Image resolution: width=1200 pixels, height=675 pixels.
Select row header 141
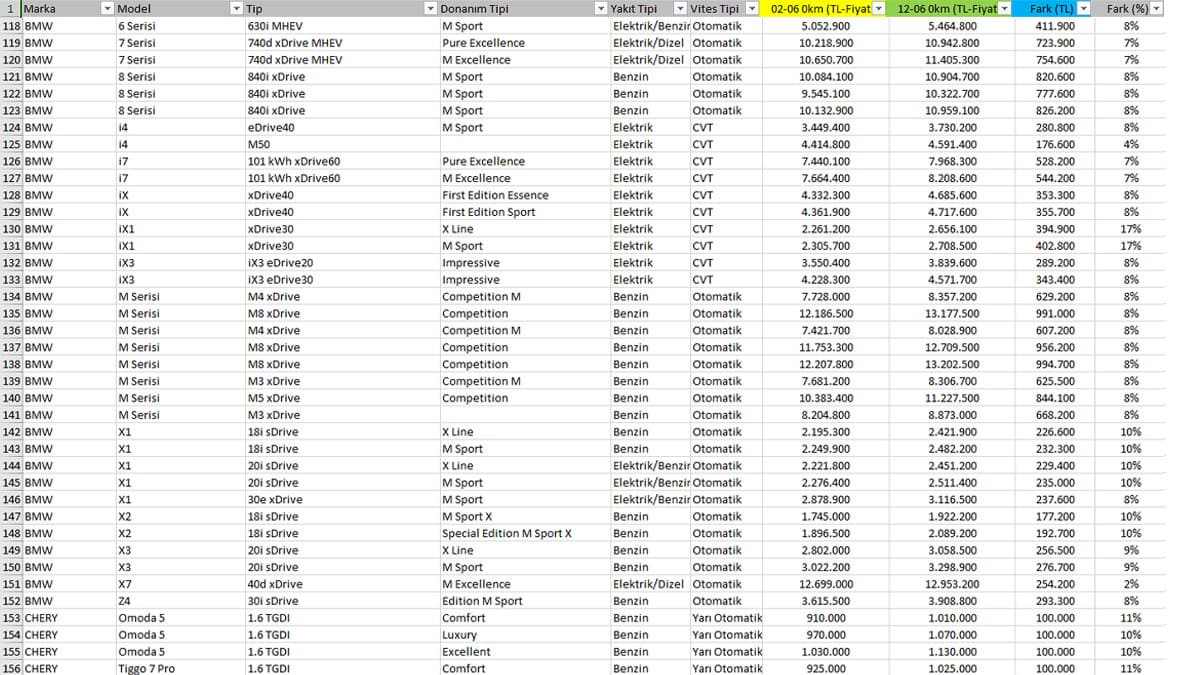11,415
